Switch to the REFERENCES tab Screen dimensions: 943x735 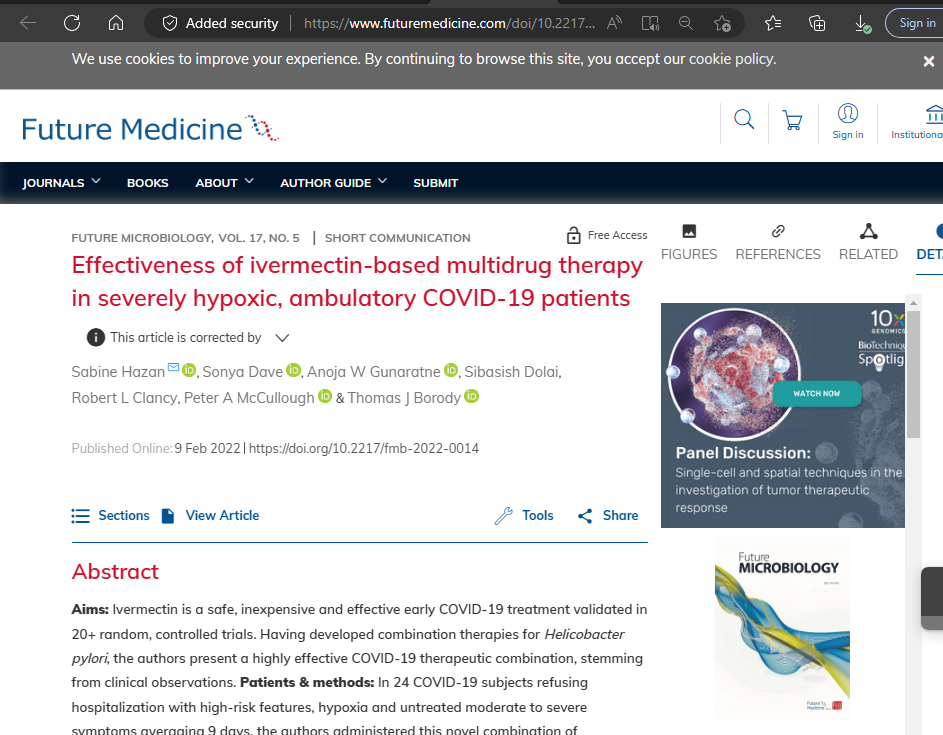778,242
